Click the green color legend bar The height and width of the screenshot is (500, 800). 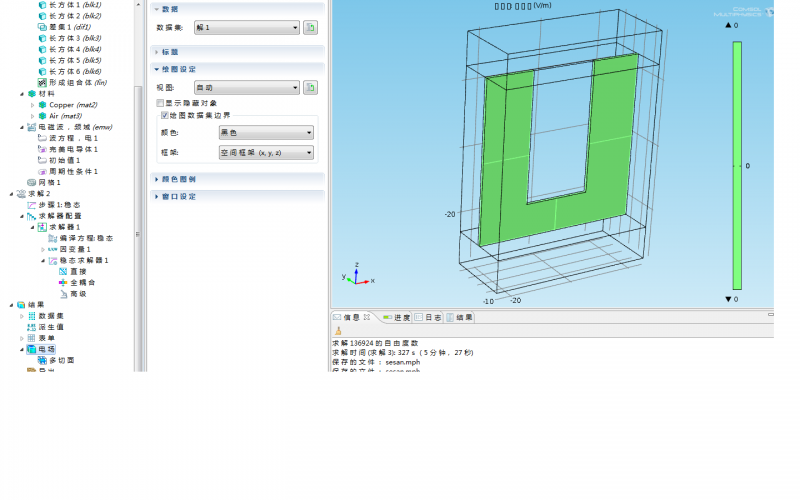(737, 166)
